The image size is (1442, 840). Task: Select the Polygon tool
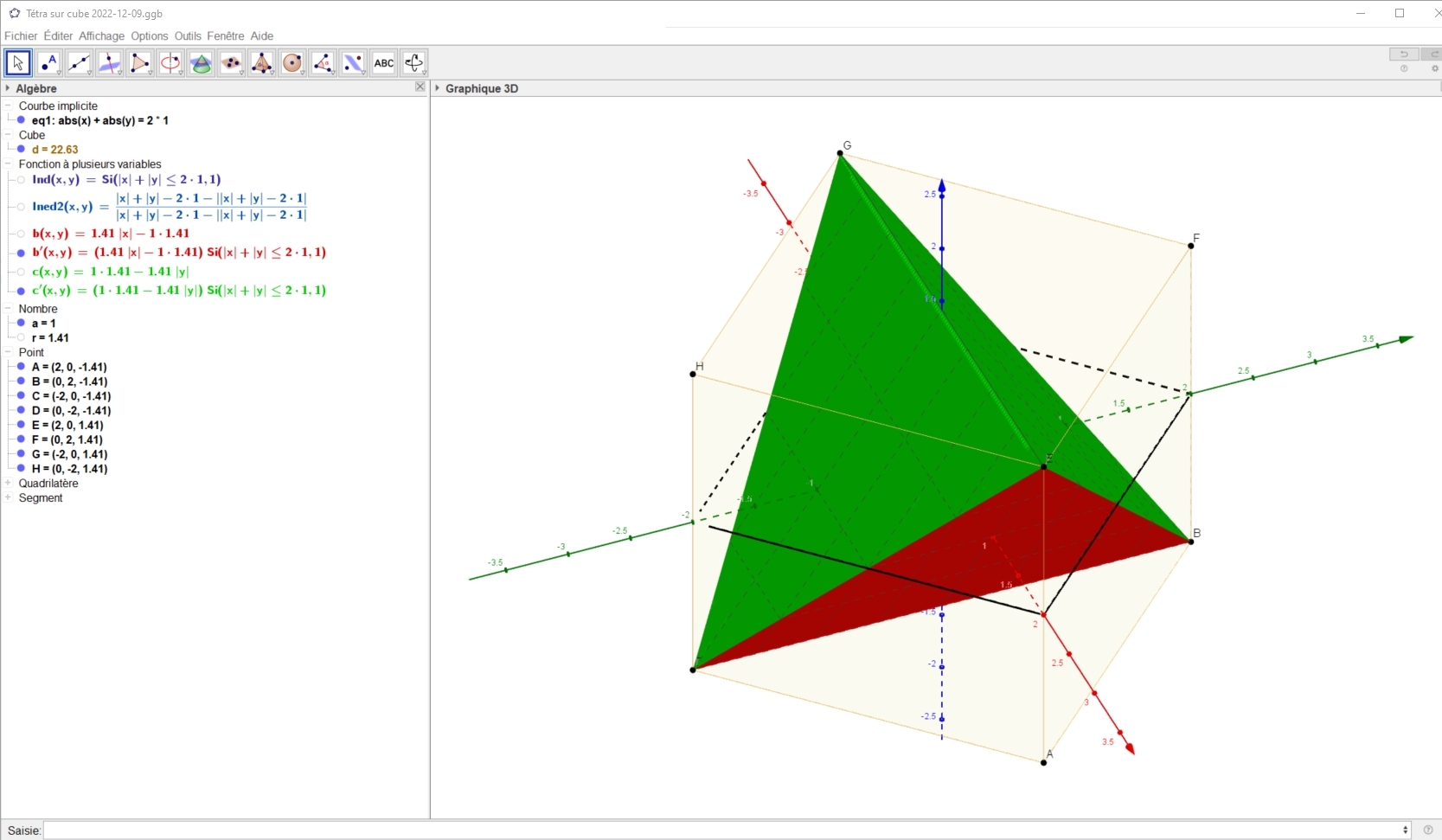[140, 62]
